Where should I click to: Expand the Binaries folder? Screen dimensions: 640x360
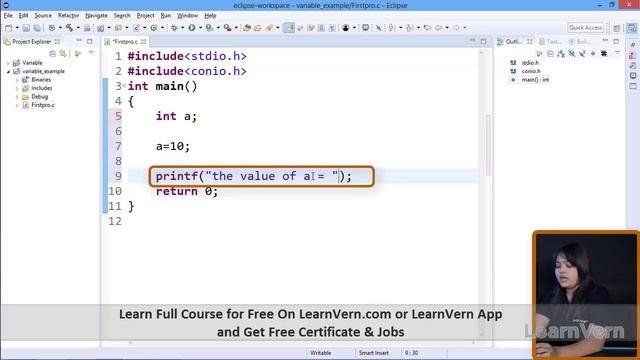point(17,80)
